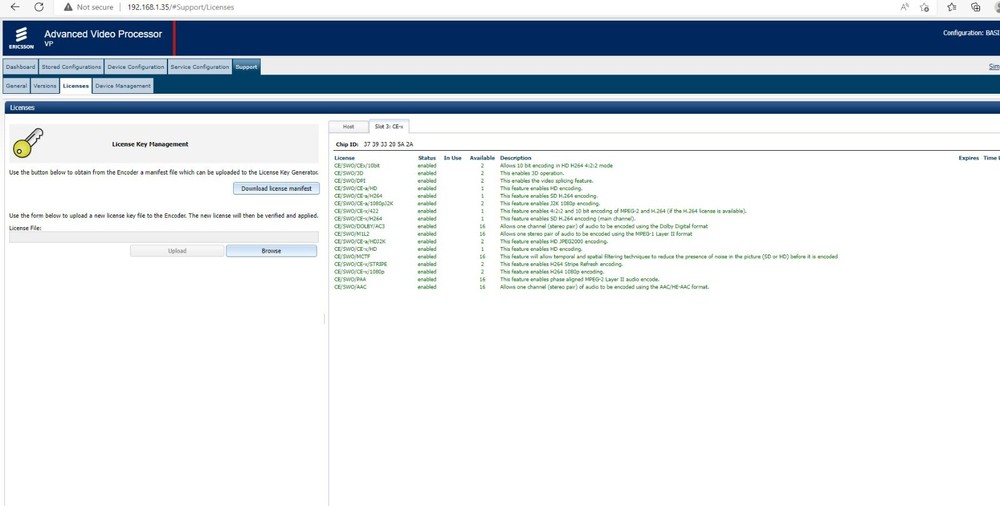Add this page to favorites with the star icon
This screenshot has width=1000, height=506.
[x=924, y=7]
